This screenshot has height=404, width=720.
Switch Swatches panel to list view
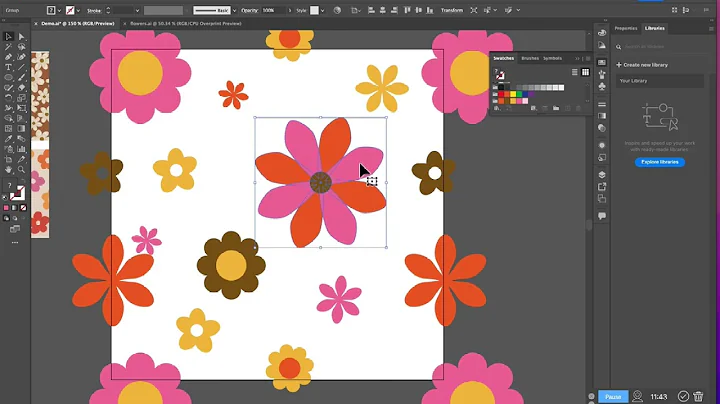click(x=574, y=72)
